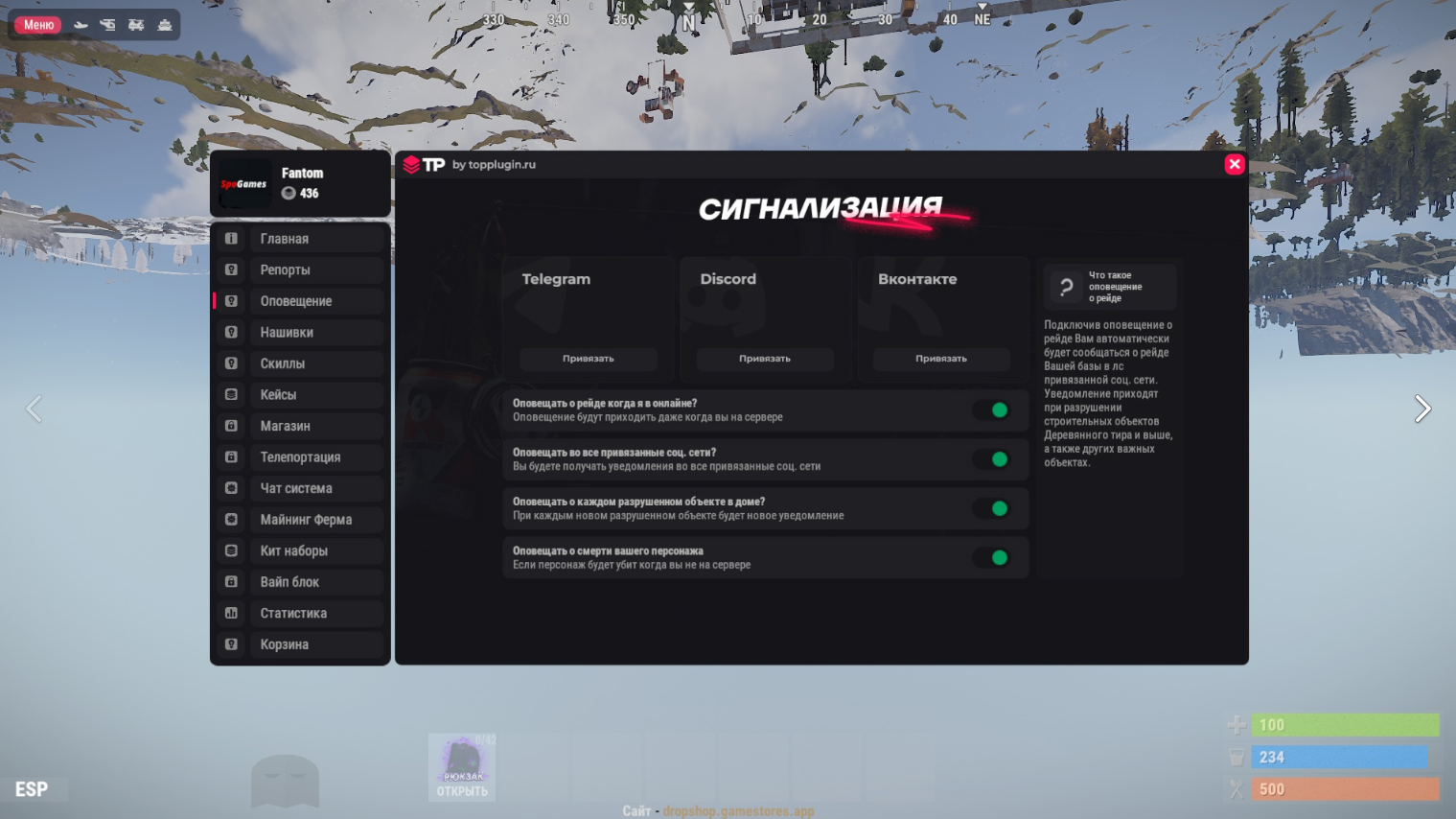Click the red Меню button
This screenshot has width=1456, height=819.
38,25
